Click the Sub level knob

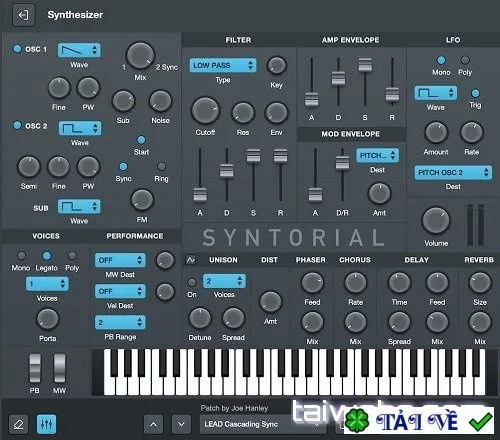(123, 101)
